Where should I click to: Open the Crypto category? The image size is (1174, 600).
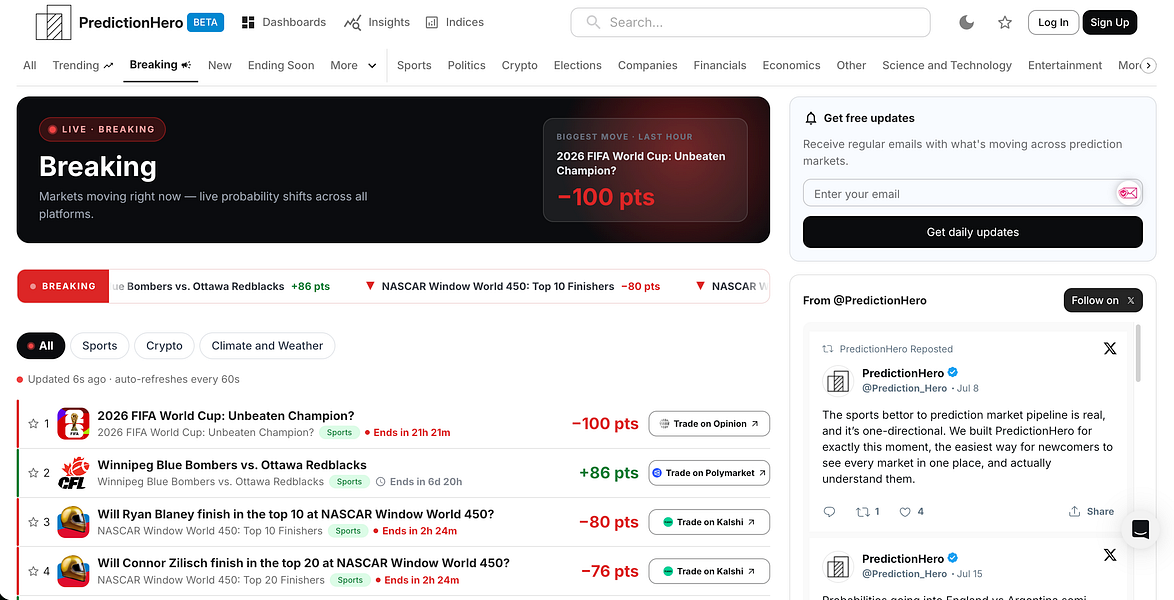coord(520,65)
